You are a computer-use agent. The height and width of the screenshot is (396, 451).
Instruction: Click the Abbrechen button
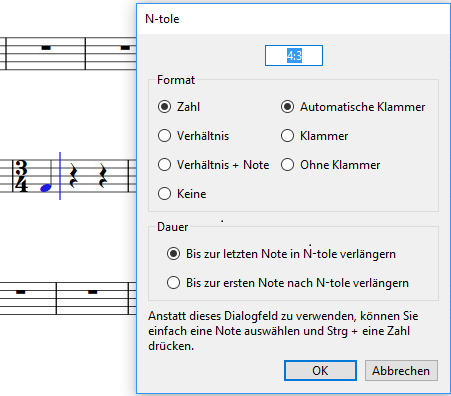pyautogui.click(x=401, y=370)
